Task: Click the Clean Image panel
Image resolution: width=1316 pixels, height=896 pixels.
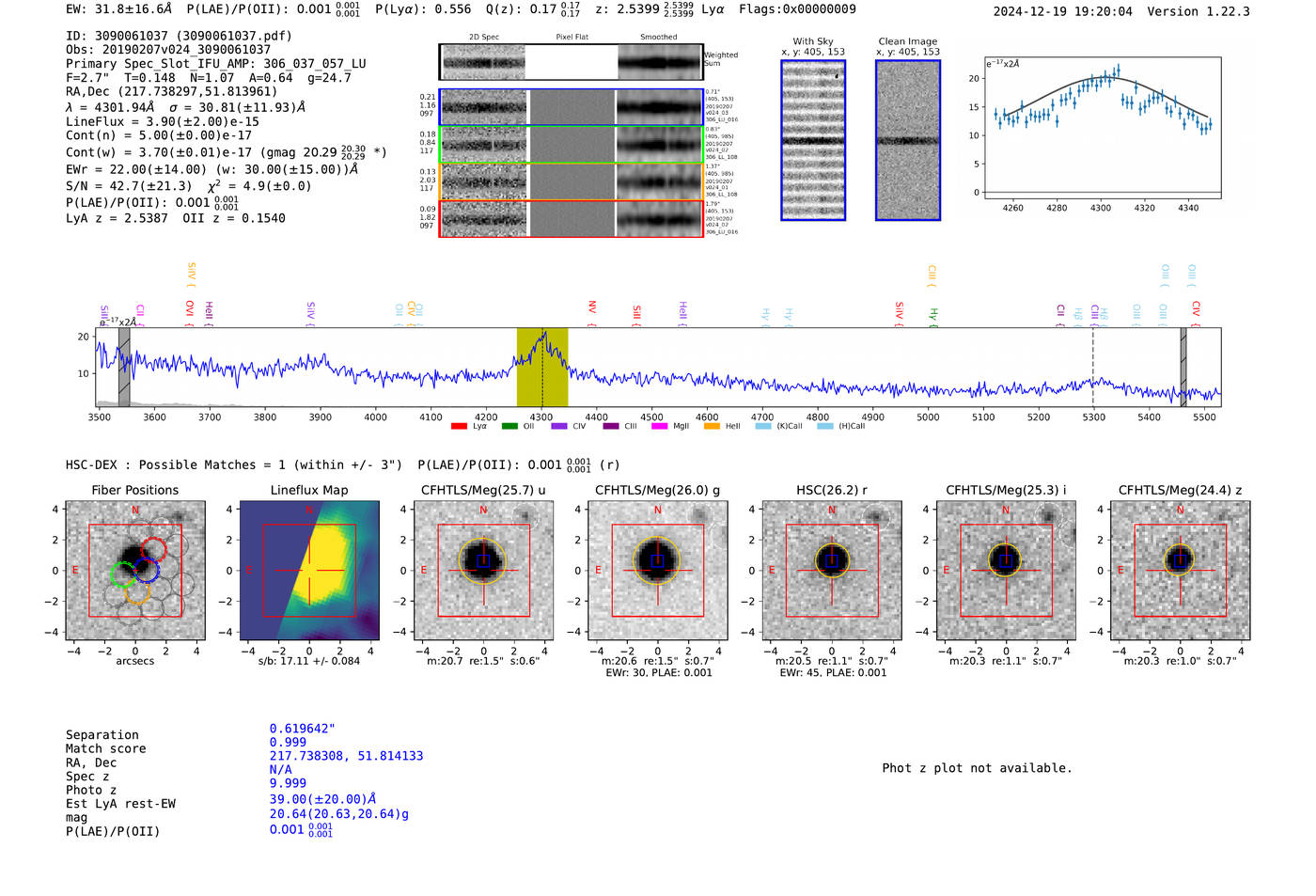Action: tap(908, 140)
